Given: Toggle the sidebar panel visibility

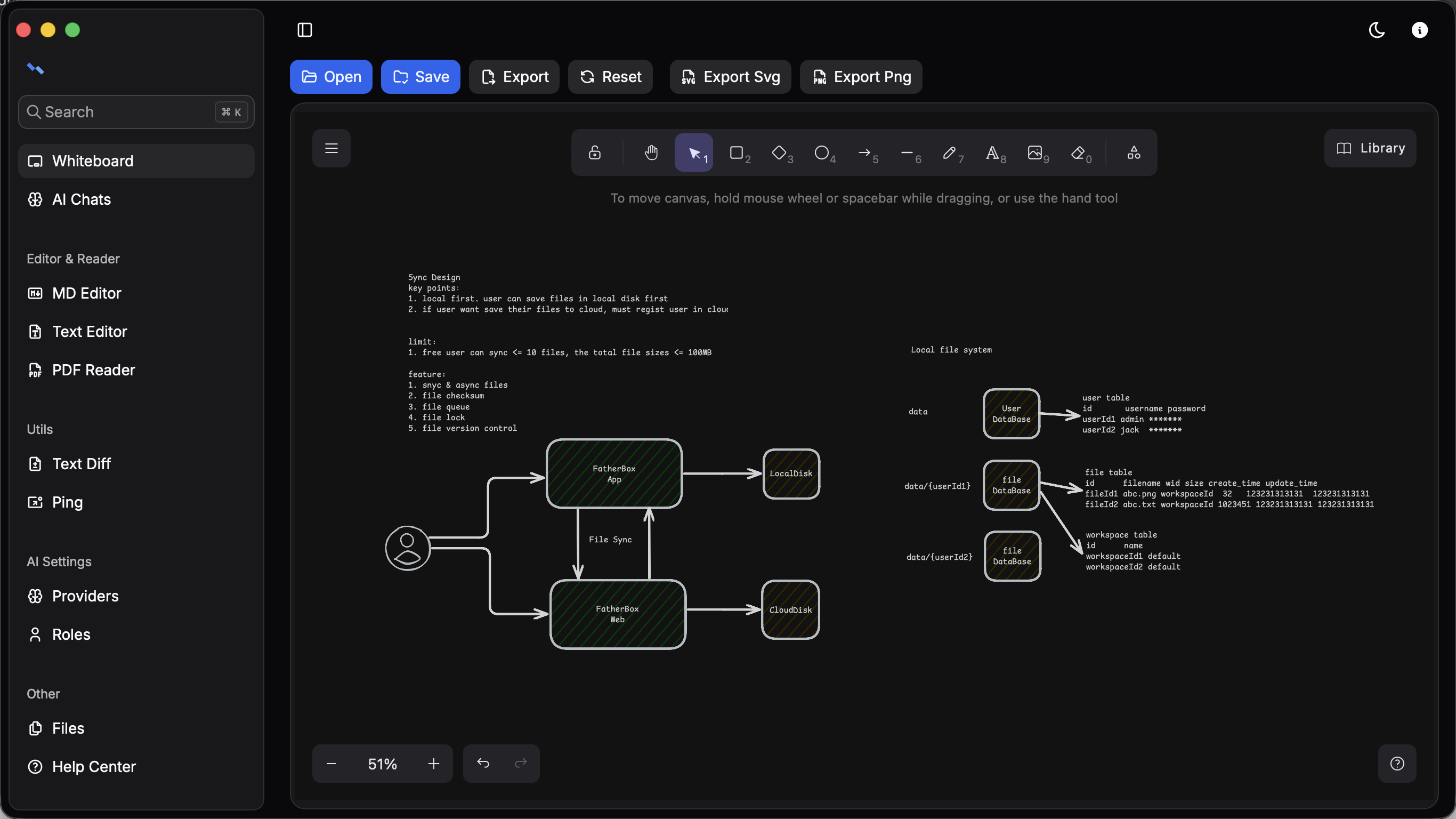Looking at the screenshot, I should click(x=305, y=30).
